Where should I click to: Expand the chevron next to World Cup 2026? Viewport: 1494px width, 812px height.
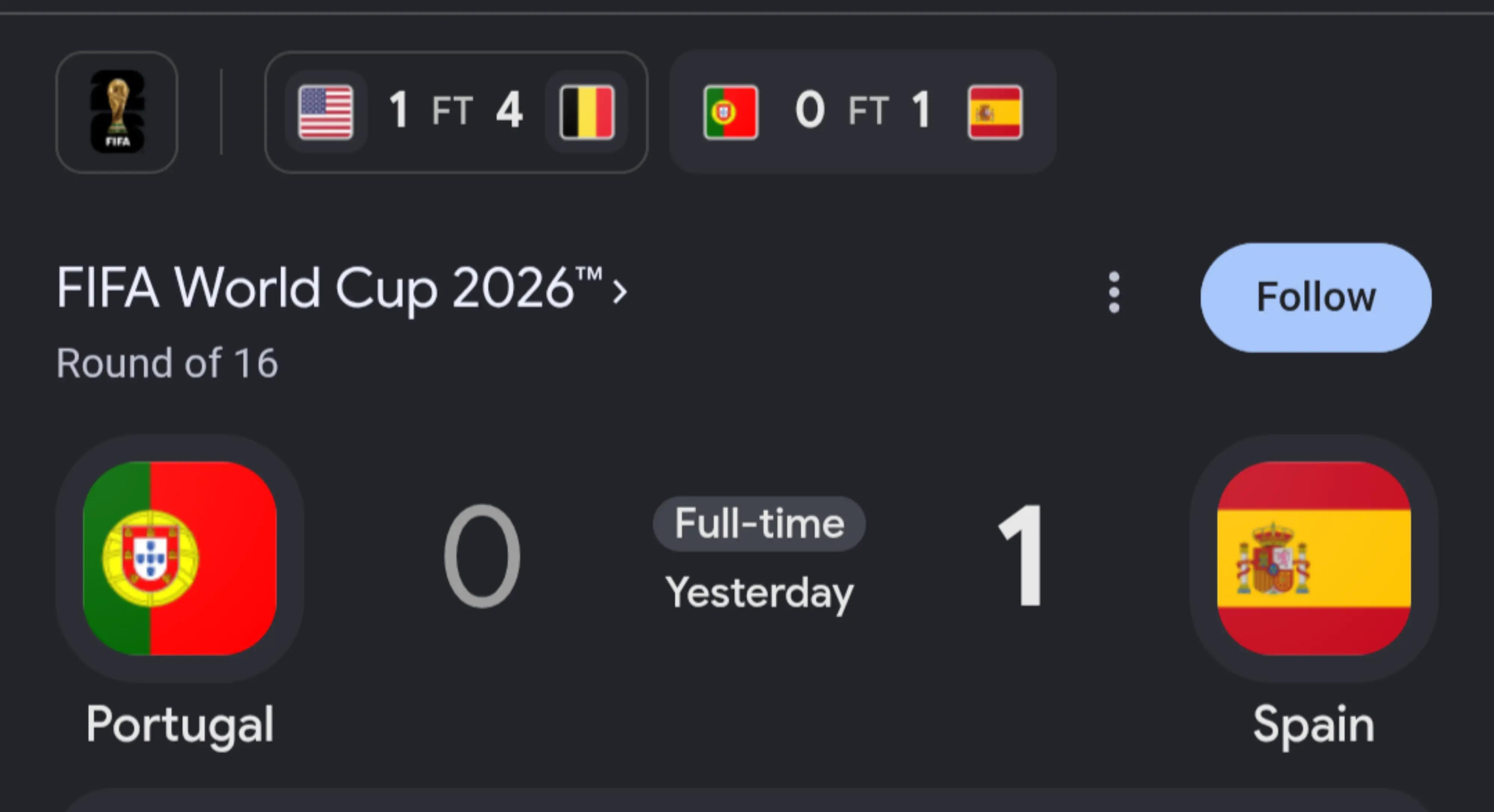coord(620,291)
